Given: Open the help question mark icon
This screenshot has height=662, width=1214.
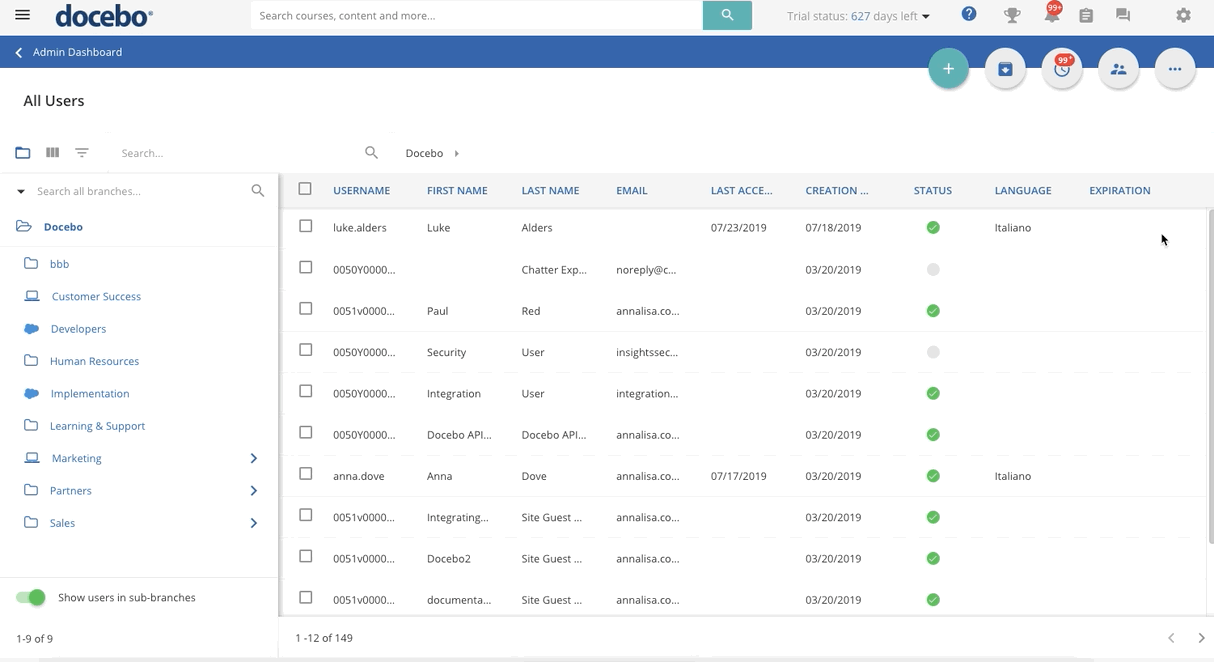Looking at the screenshot, I should [x=968, y=14].
